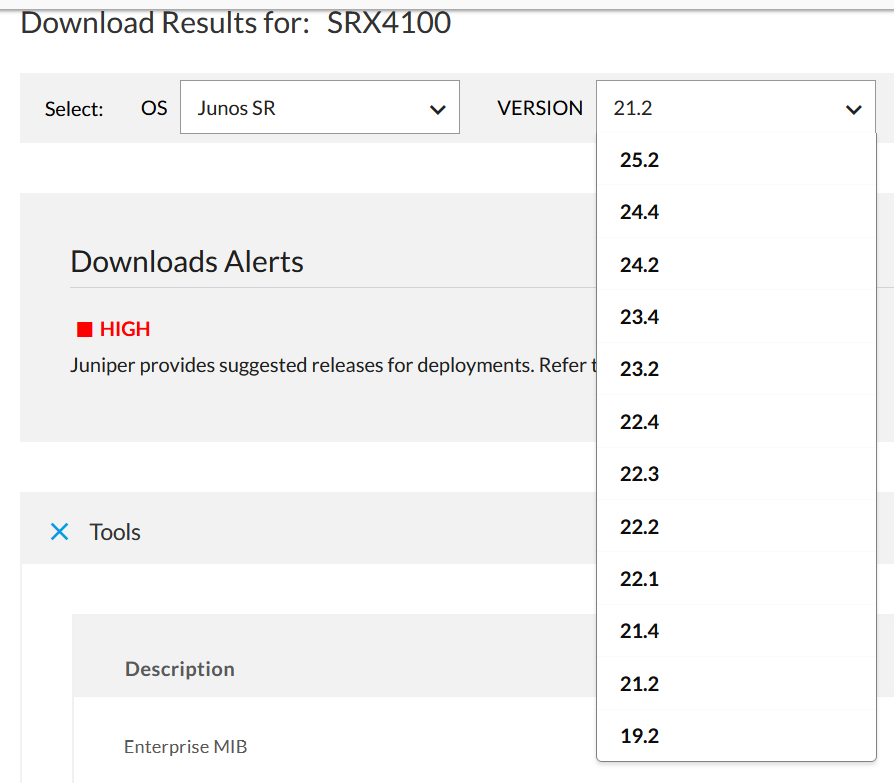Collapse the VERSION dropdown showing 21.2
The width and height of the screenshot is (894, 783).
pos(735,107)
